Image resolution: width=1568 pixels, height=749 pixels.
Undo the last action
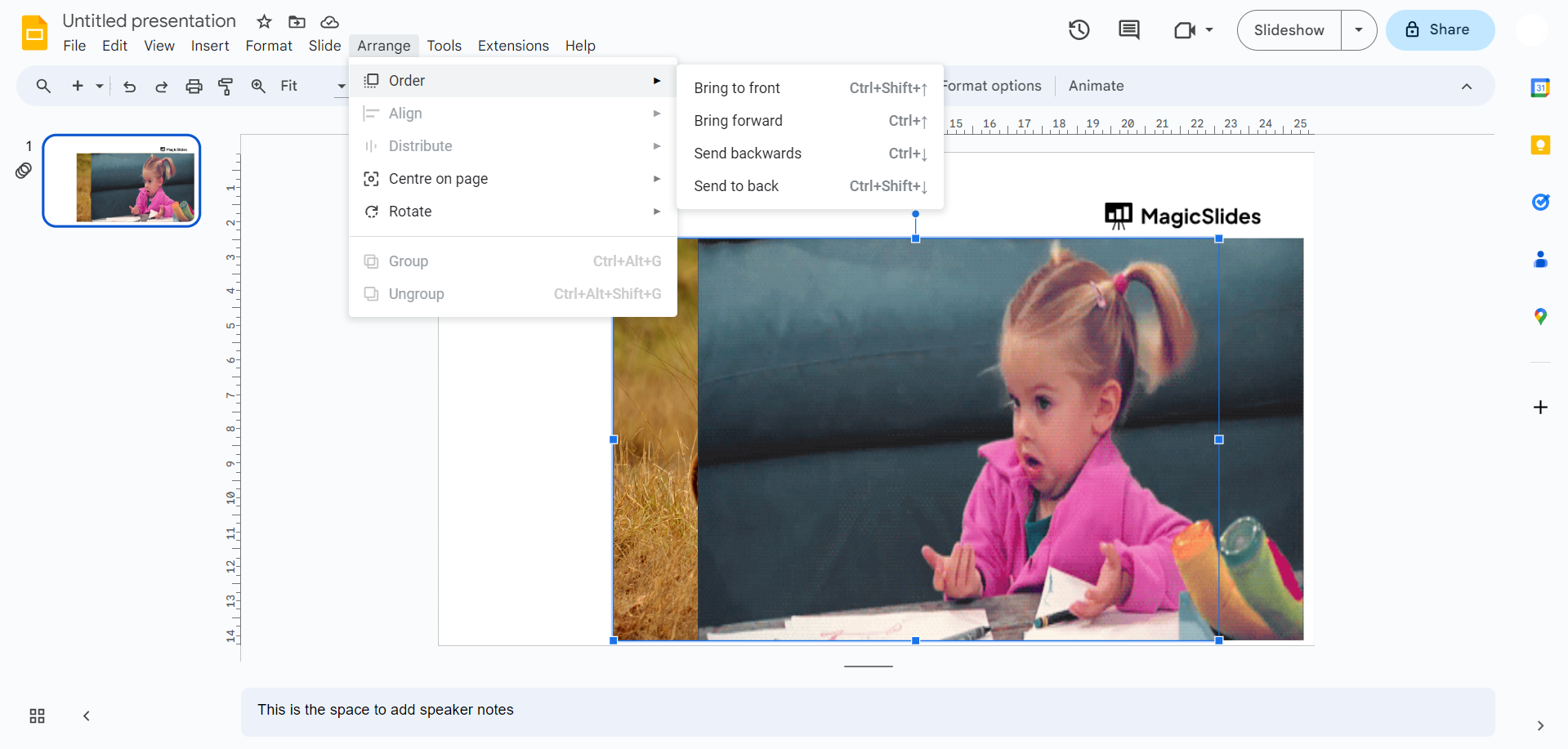(129, 86)
